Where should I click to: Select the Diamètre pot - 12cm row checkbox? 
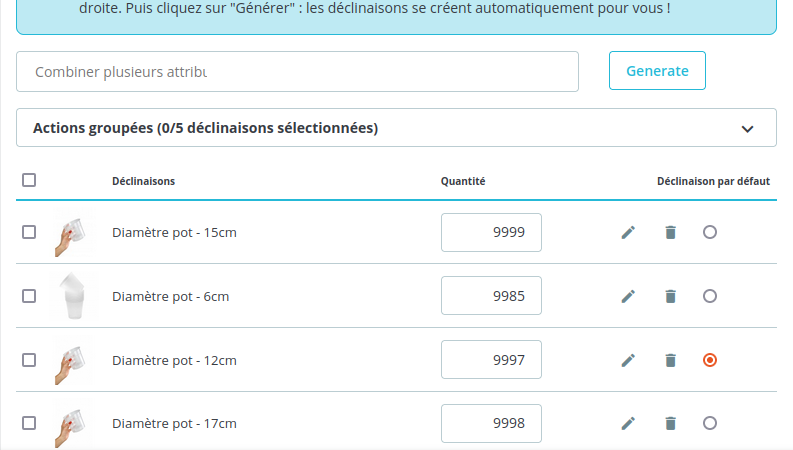(29, 359)
